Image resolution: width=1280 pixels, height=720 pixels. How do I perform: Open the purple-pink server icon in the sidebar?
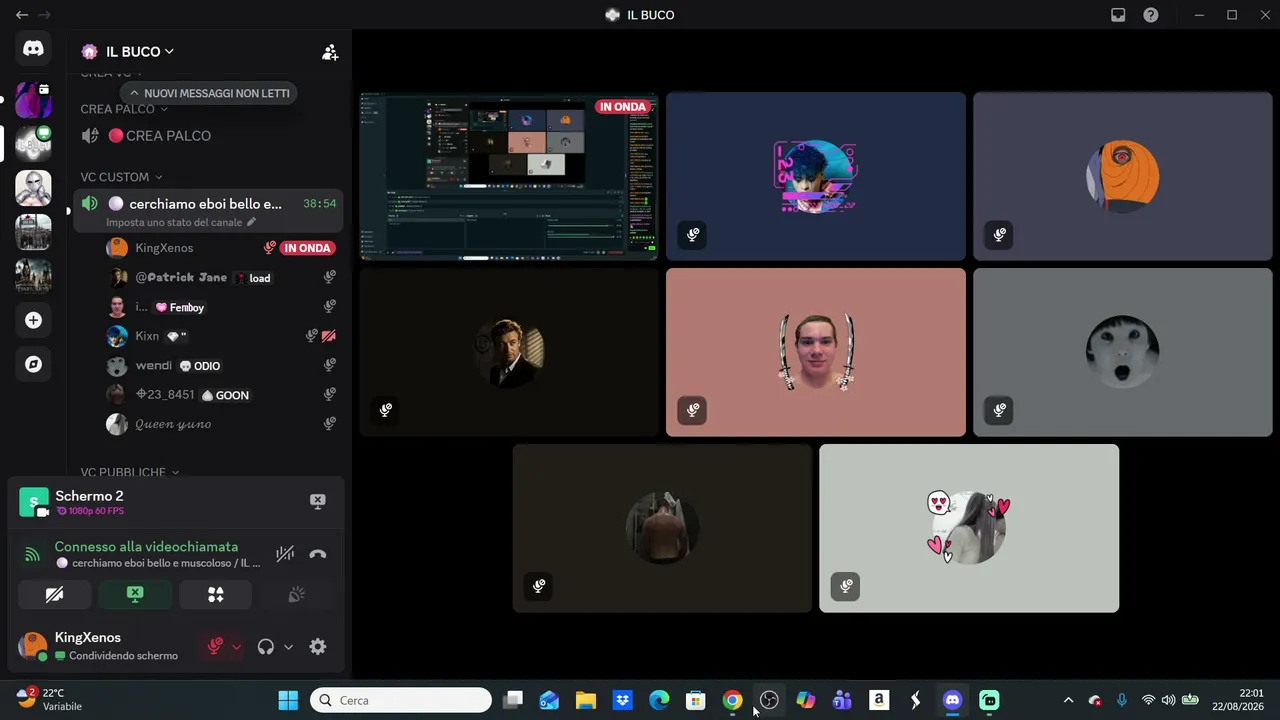[x=33, y=100]
